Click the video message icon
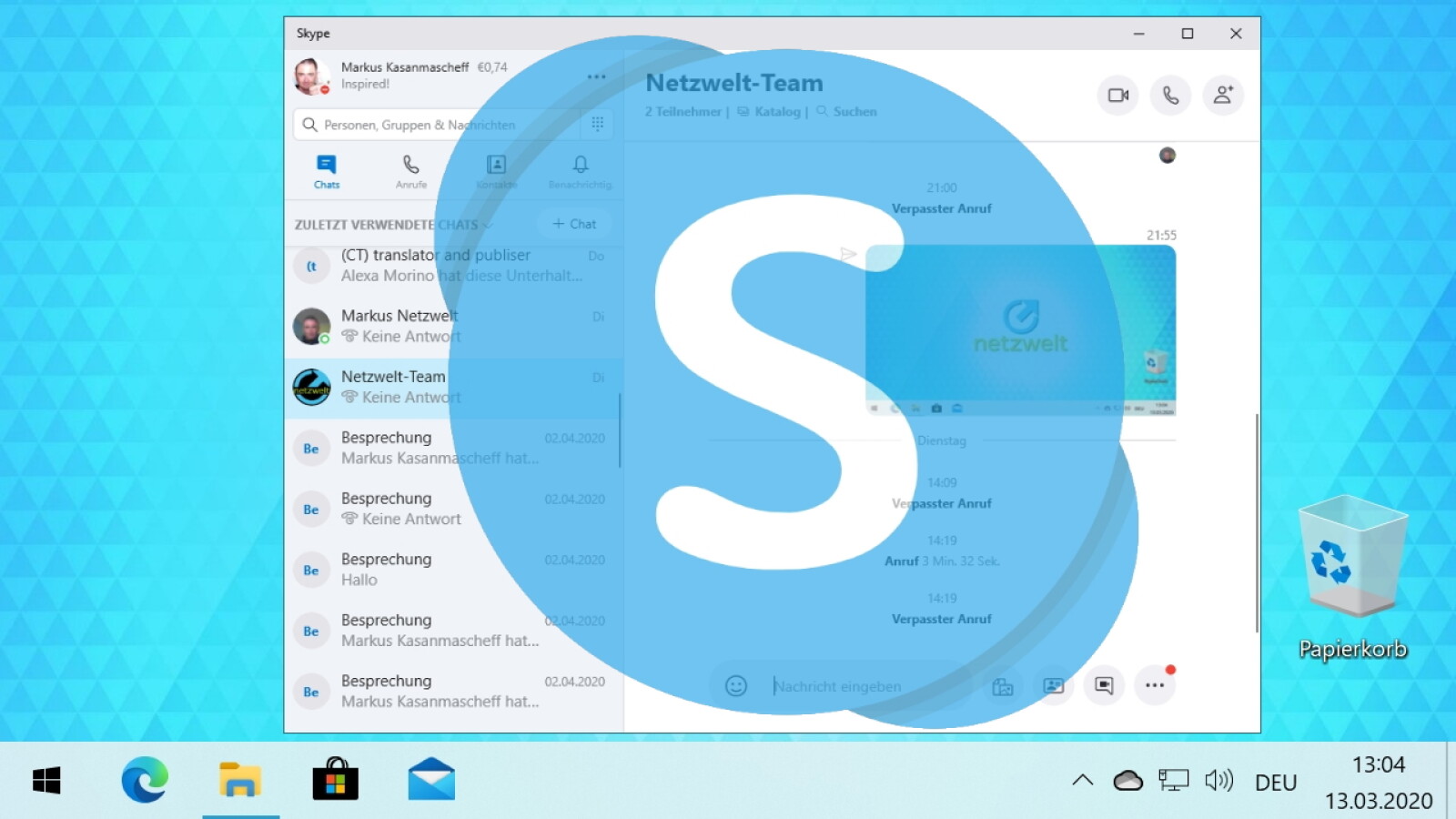 (x=1104, y=686)
